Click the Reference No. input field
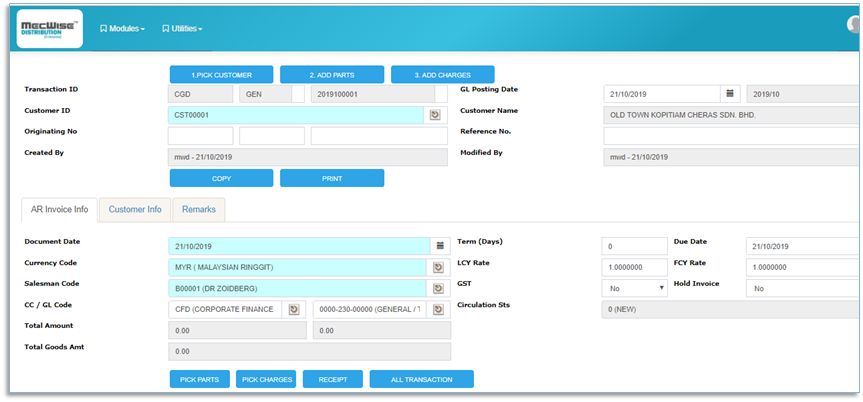Screen dimensions: 863x402 pos(732,136)
